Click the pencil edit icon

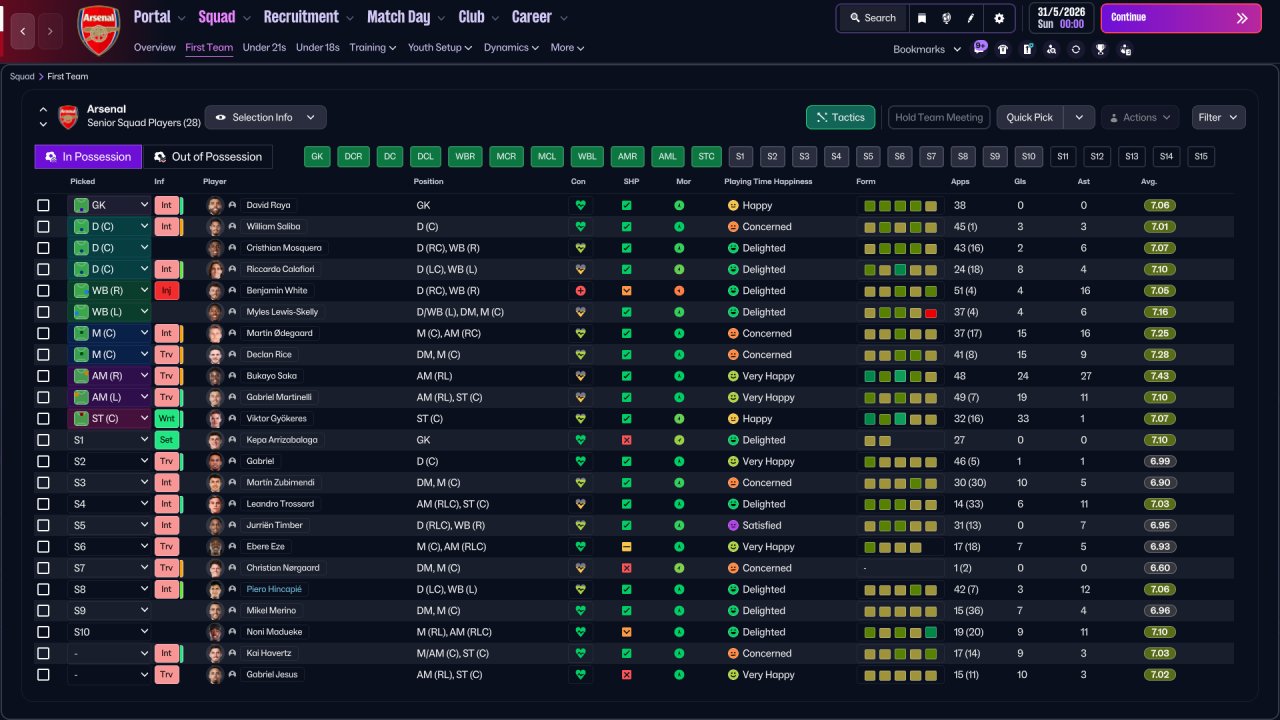click(971, 18)
